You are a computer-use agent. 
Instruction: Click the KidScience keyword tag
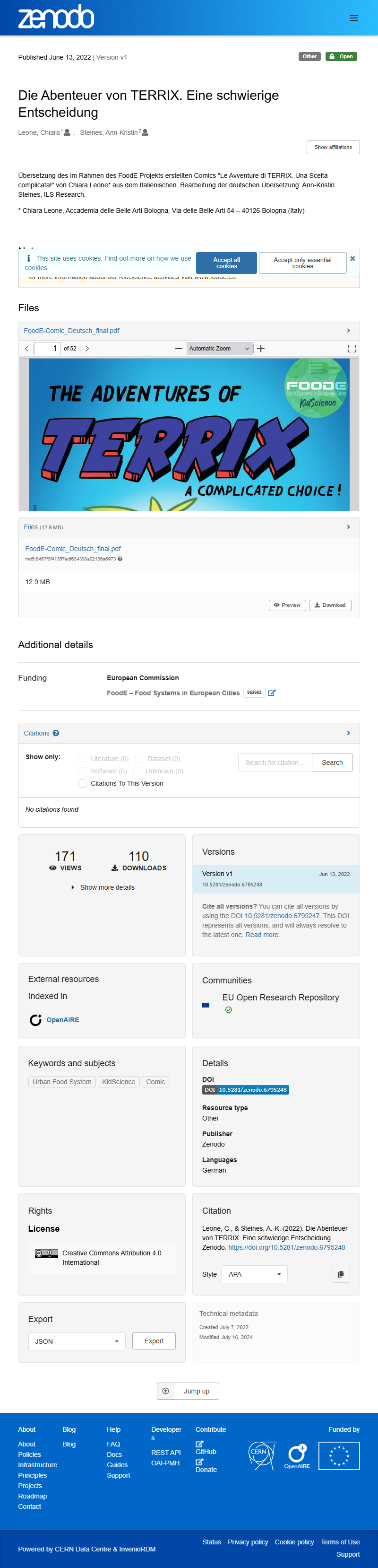[119, 1082]
